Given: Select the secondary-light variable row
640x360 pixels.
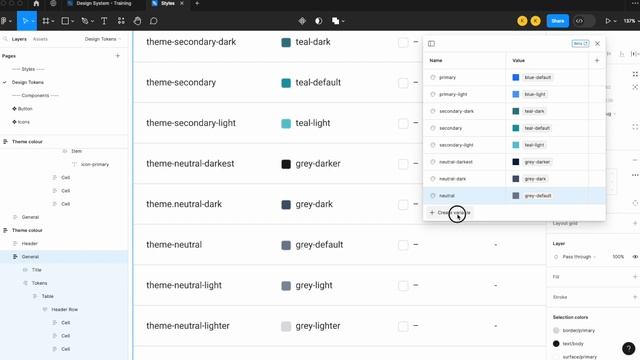Looking at the screenshot, I should (x=514, y=145).
